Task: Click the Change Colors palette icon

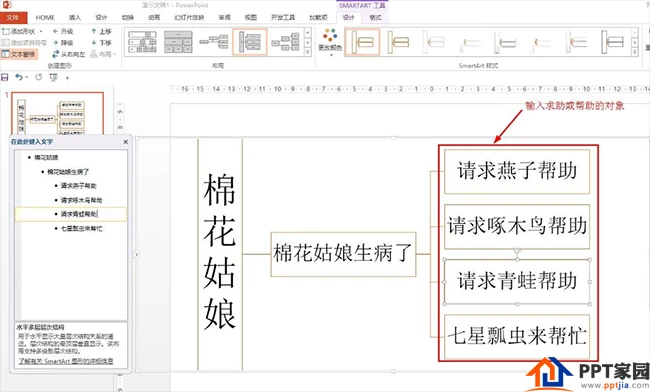Action: (330, 35)
